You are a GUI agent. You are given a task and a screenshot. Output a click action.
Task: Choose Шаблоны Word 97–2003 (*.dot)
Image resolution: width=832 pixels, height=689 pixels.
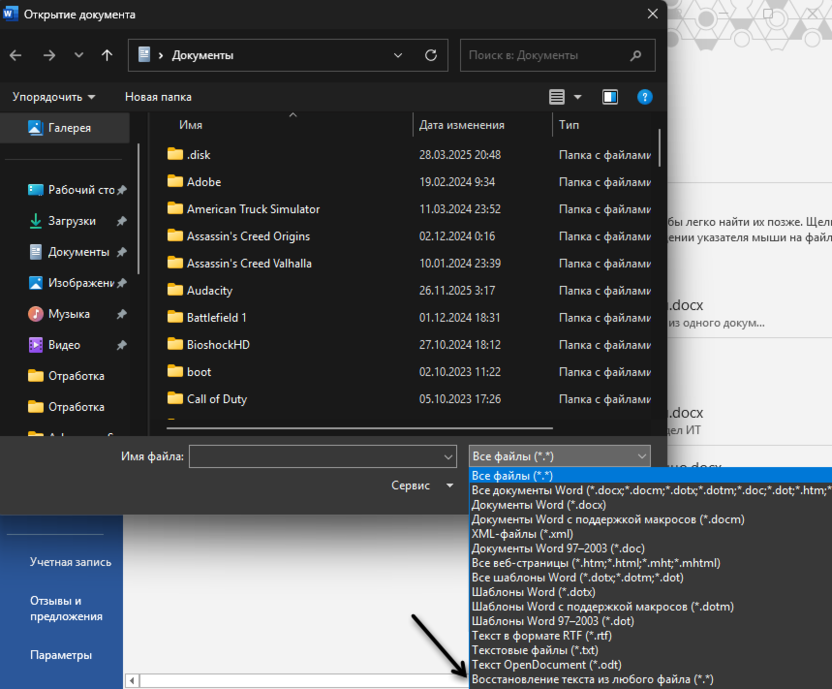click(651, 621)
